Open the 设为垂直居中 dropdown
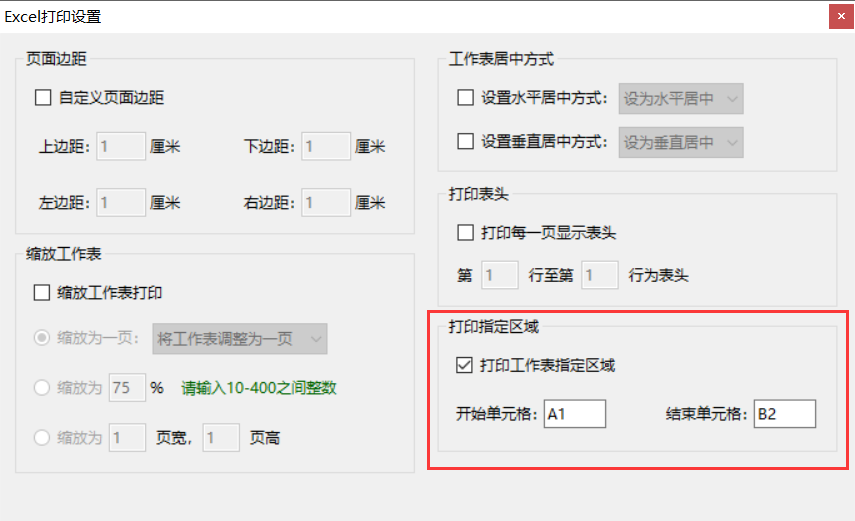Screen dimensions: 855x521 pyautogui.click(x=681, y=142)
